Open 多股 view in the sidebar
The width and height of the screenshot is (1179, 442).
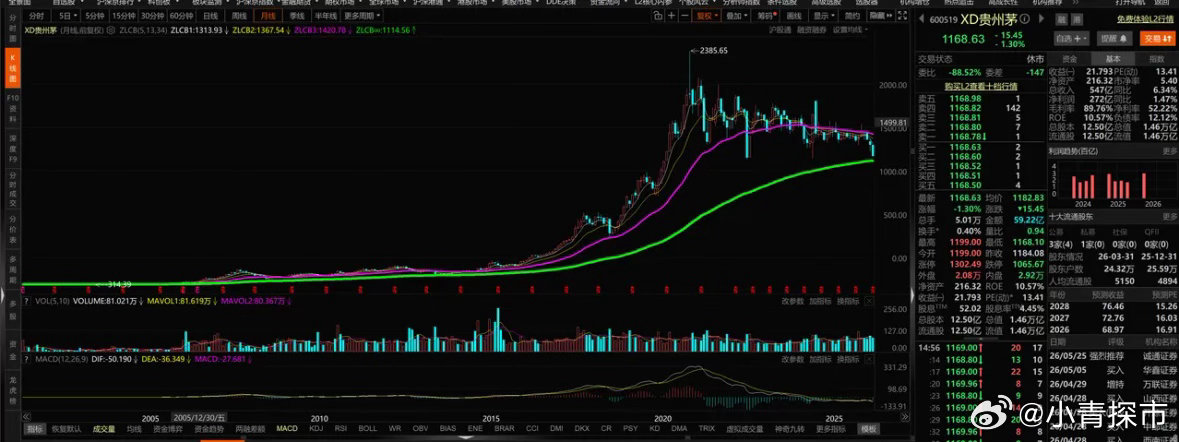tap(11, 309)
